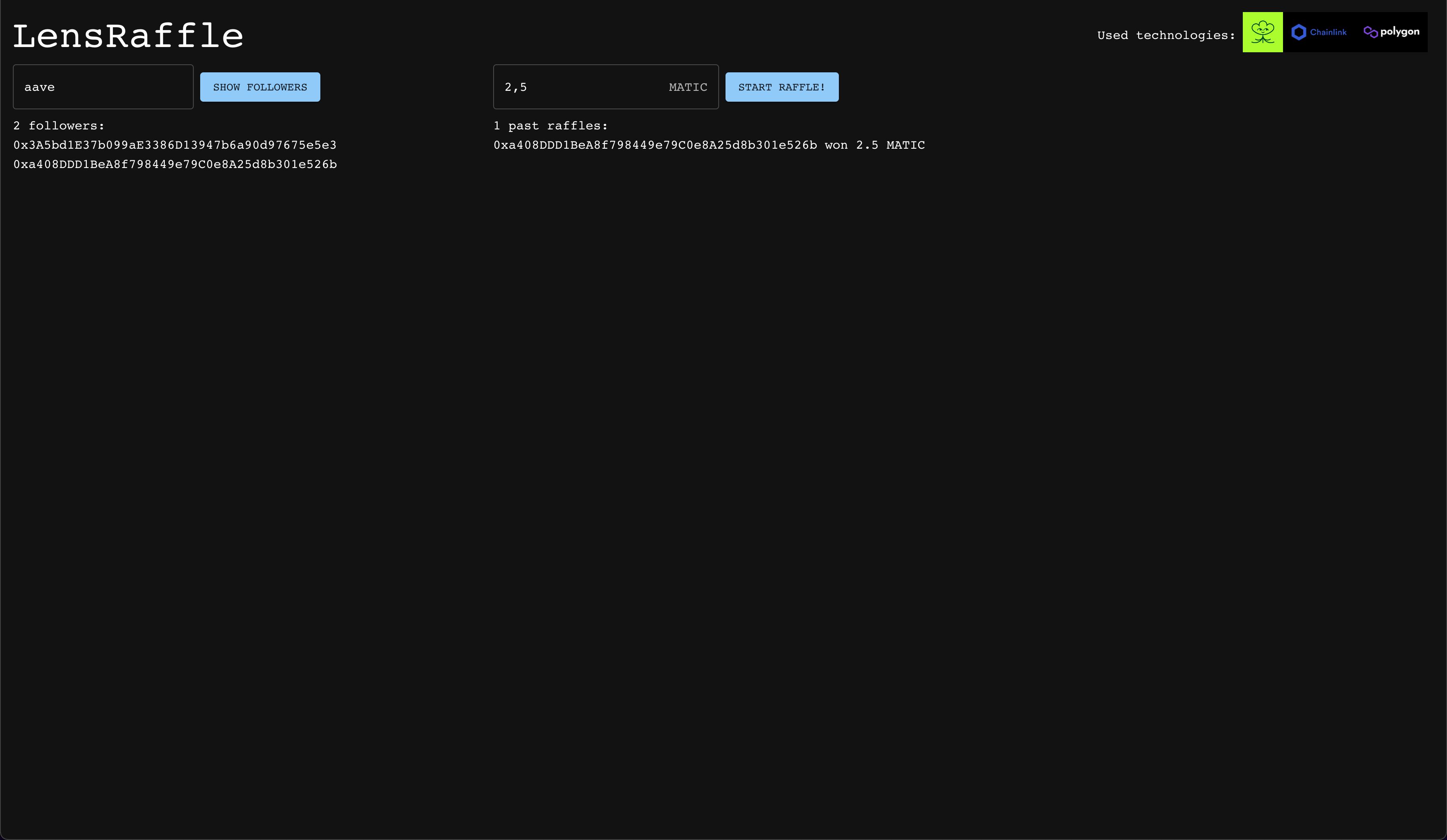The width and height of the screenshot is (1447, 840).
Task: Click the SHOW FOLLOWERS button
Action: pyautogui.click(x=260, y=87)
